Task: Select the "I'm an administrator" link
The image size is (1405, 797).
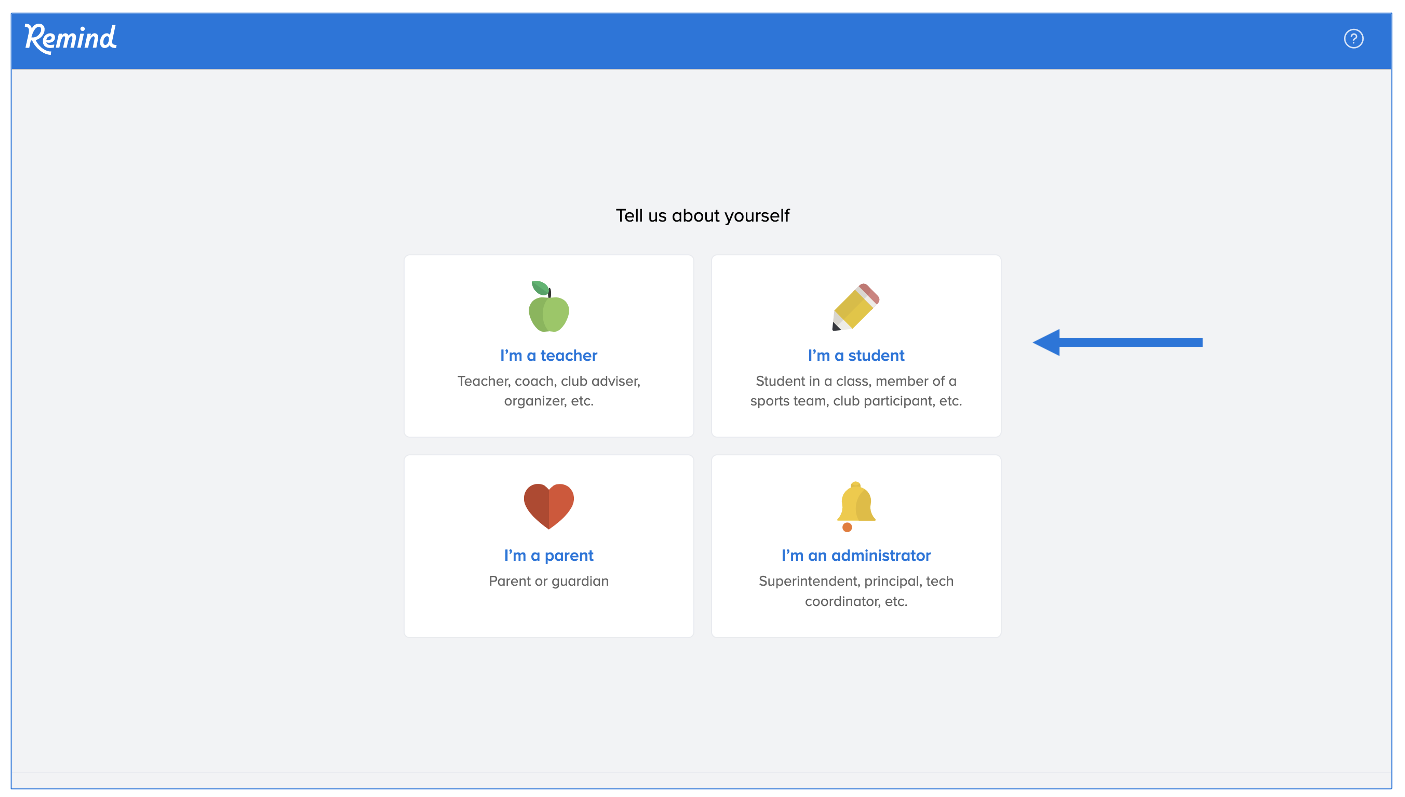Action: tap(856, 555)
